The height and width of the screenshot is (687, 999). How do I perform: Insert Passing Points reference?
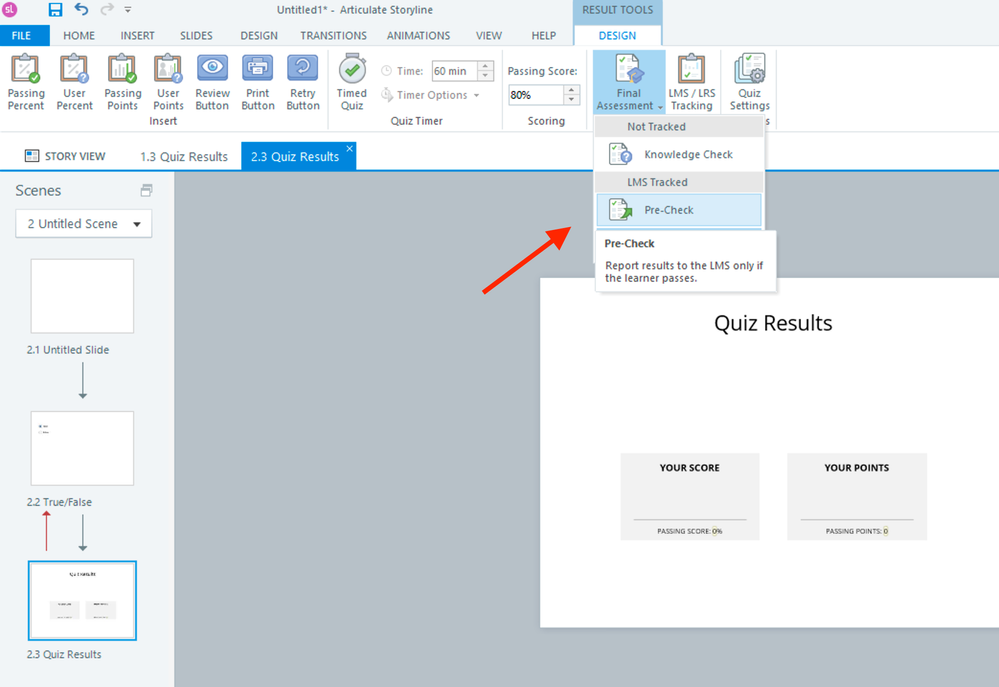pyautogui.click(x=122, y=83)
